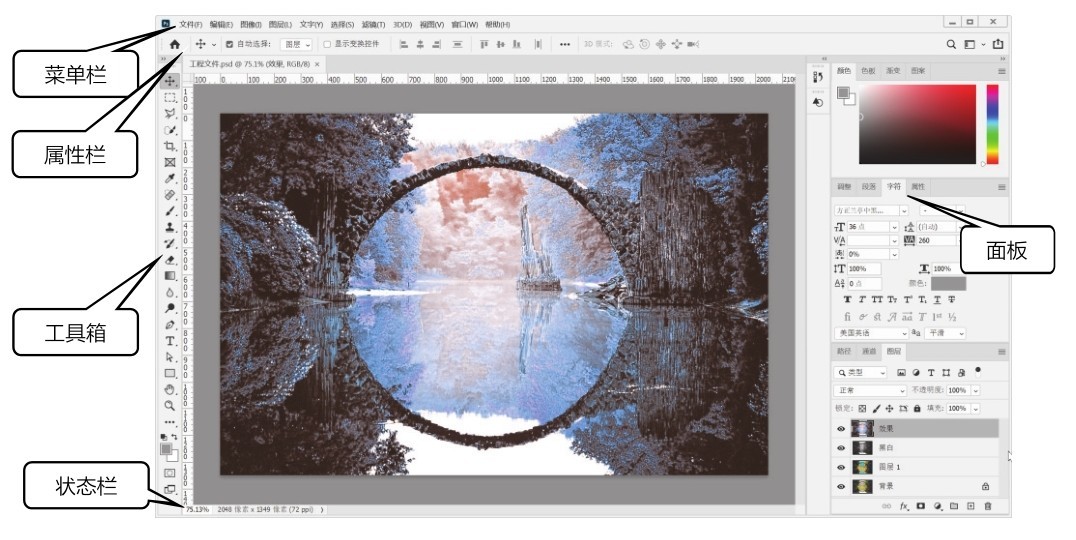Select the Hand tool in the toolbox

[170, 389]
